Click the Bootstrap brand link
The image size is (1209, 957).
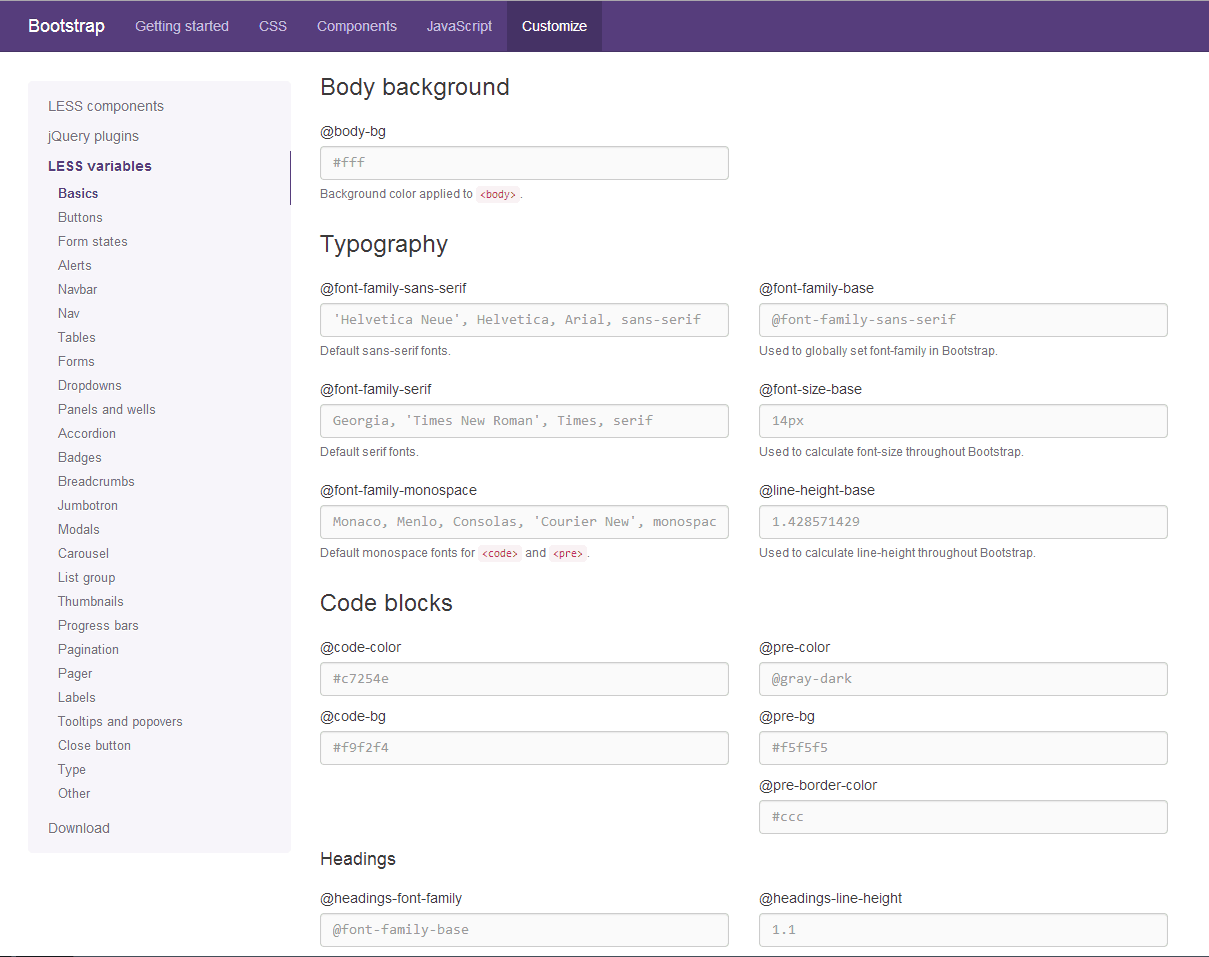pyautogui.click(x=65, y=26)
